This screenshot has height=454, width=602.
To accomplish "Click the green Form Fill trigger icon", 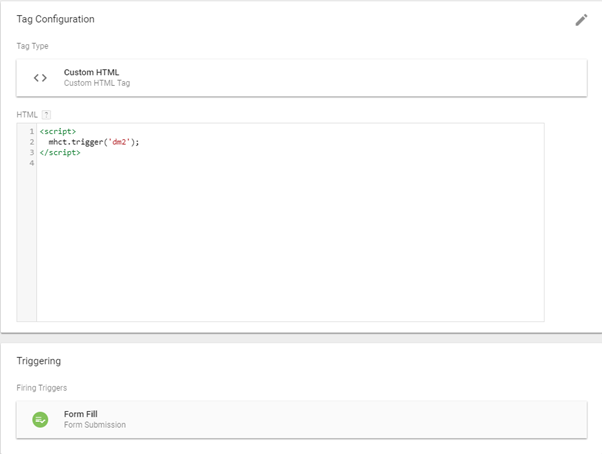I will (x=40, y=419).
